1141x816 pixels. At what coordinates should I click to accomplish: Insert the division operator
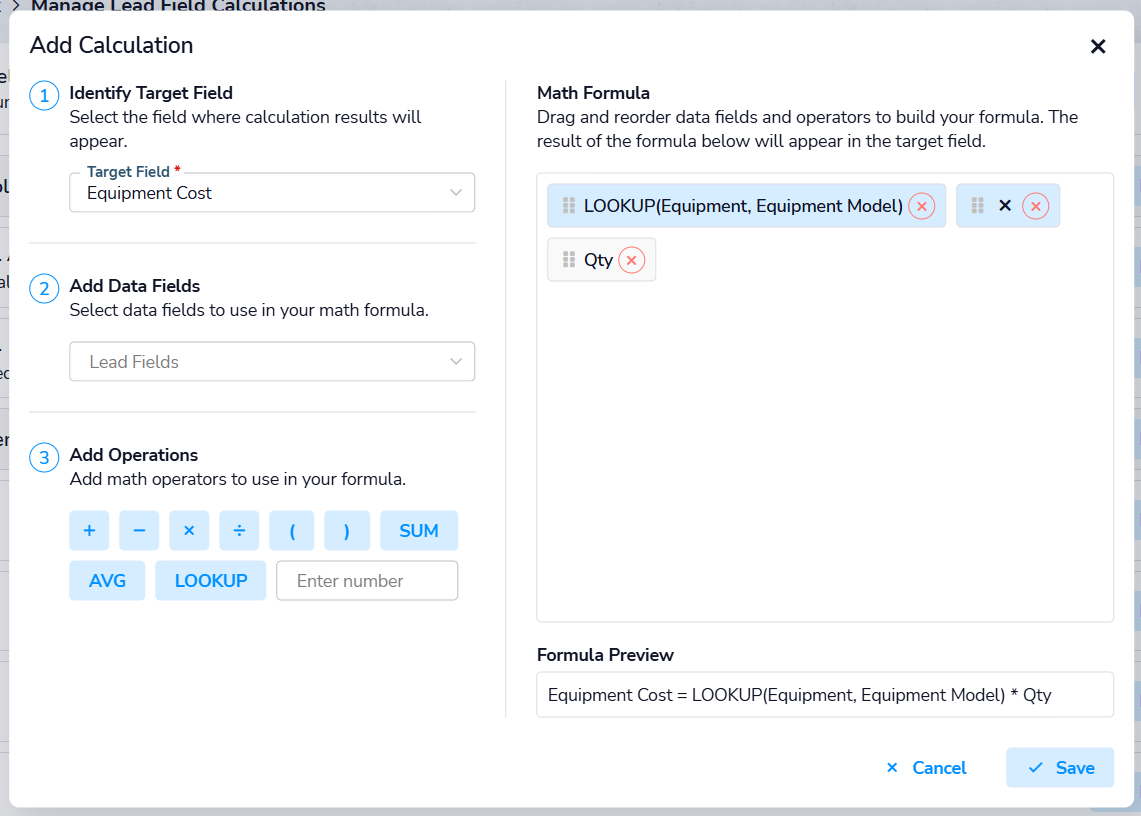click(x=239, y=531)
